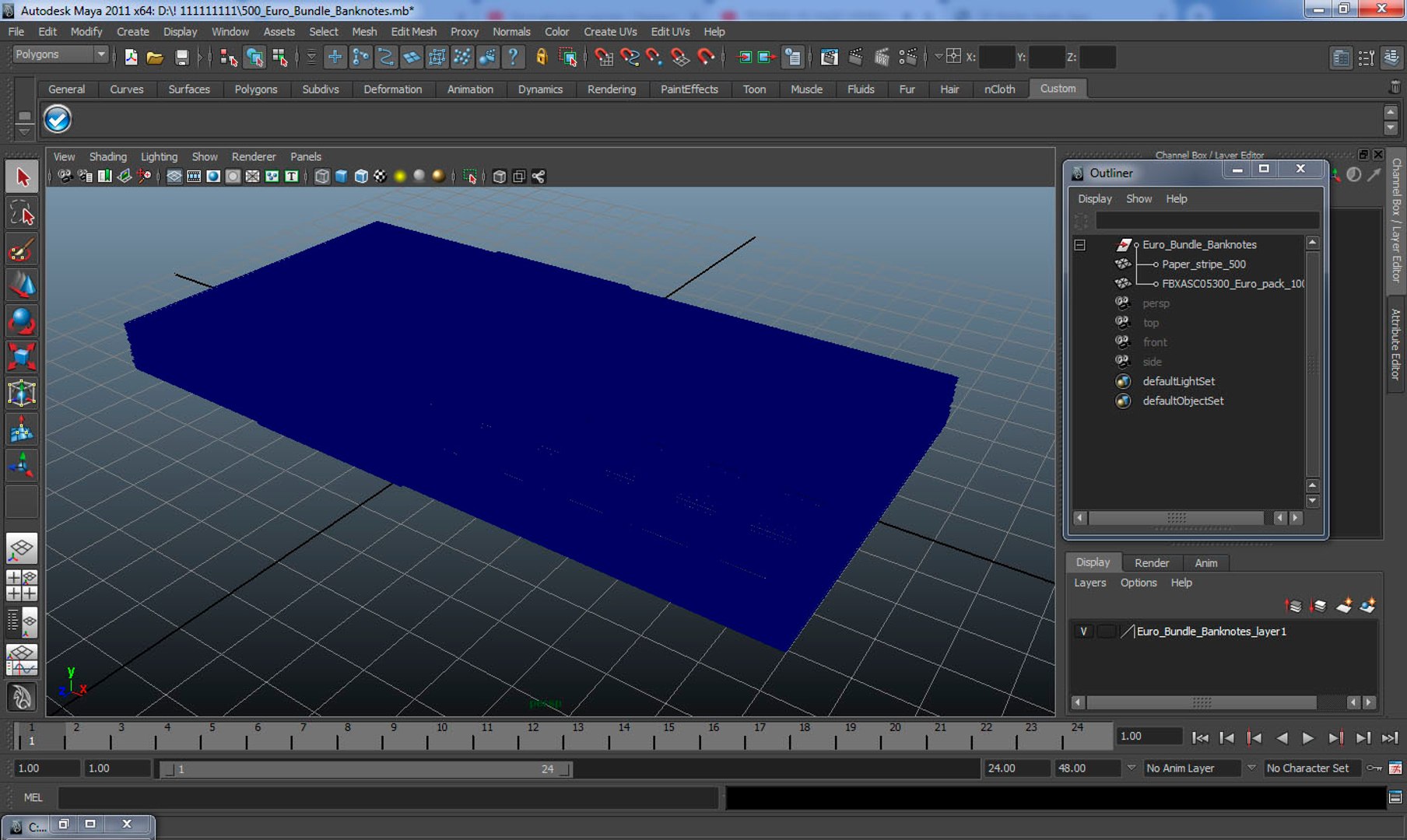The width and height of the screenshot is (1407, 840).
Task: Collapse the Euro_Bundle_Banknotes tree node
Action: 1079,245
